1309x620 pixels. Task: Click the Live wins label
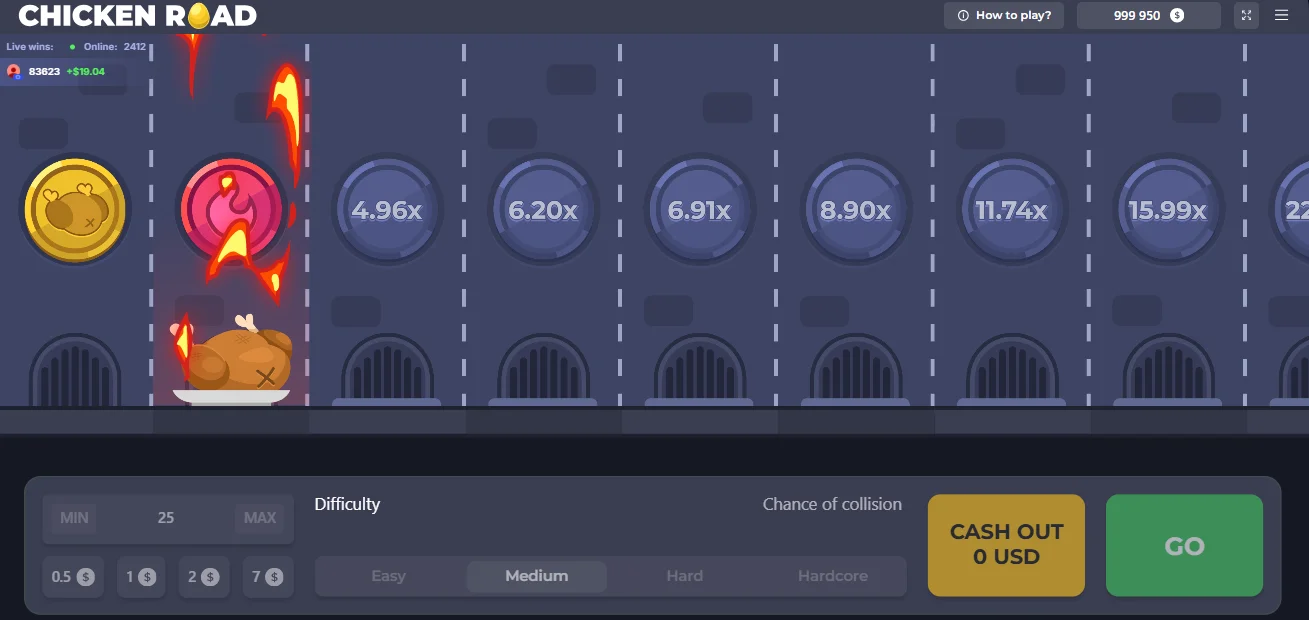(30, 47)
